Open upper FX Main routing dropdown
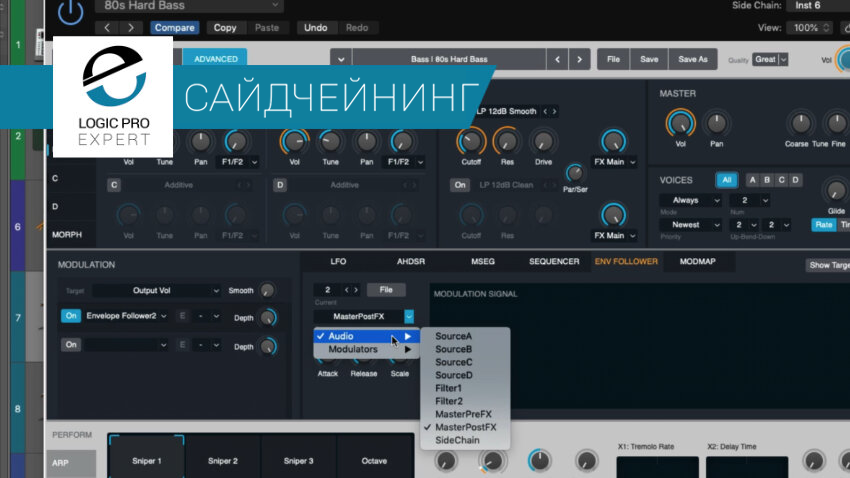The height and width of the screenshot is (478, 850). (x=614, y=162)
